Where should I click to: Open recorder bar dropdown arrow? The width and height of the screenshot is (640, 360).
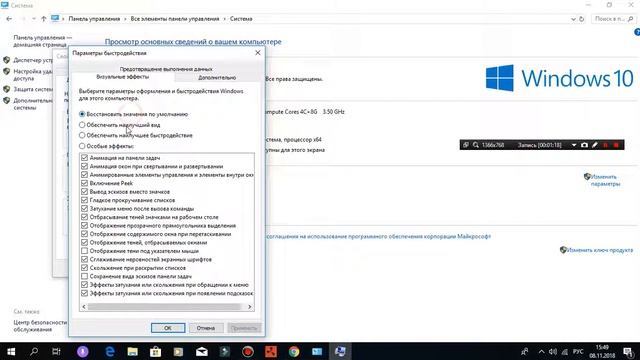(574, 145)
